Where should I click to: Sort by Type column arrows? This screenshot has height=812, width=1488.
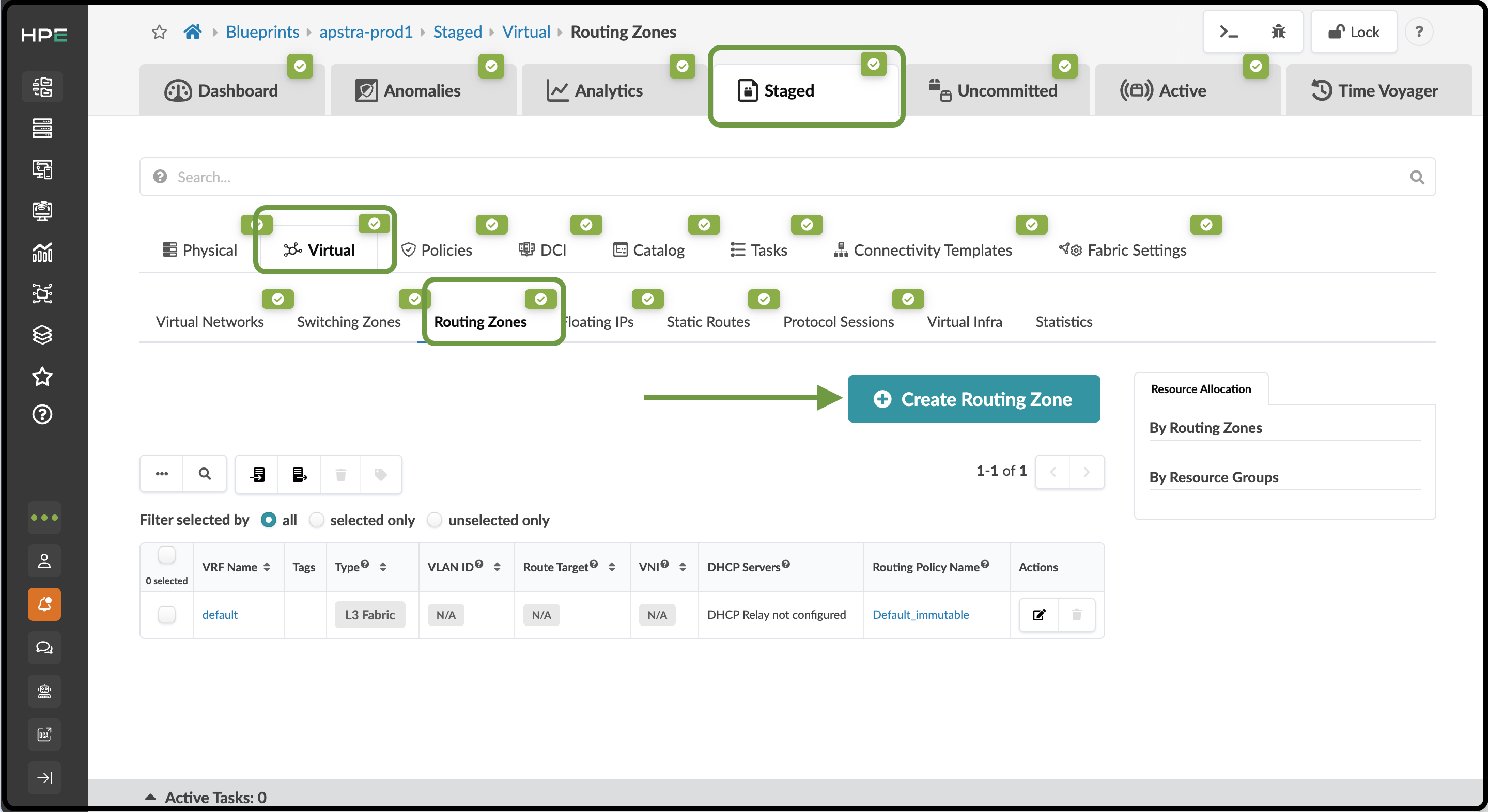(382, 567)
